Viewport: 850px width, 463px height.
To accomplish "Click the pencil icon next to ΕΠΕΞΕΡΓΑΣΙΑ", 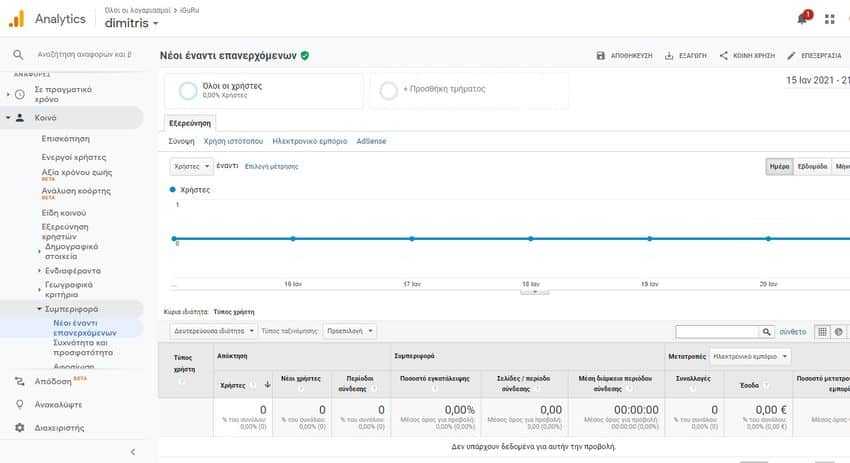I will point(791,55).
